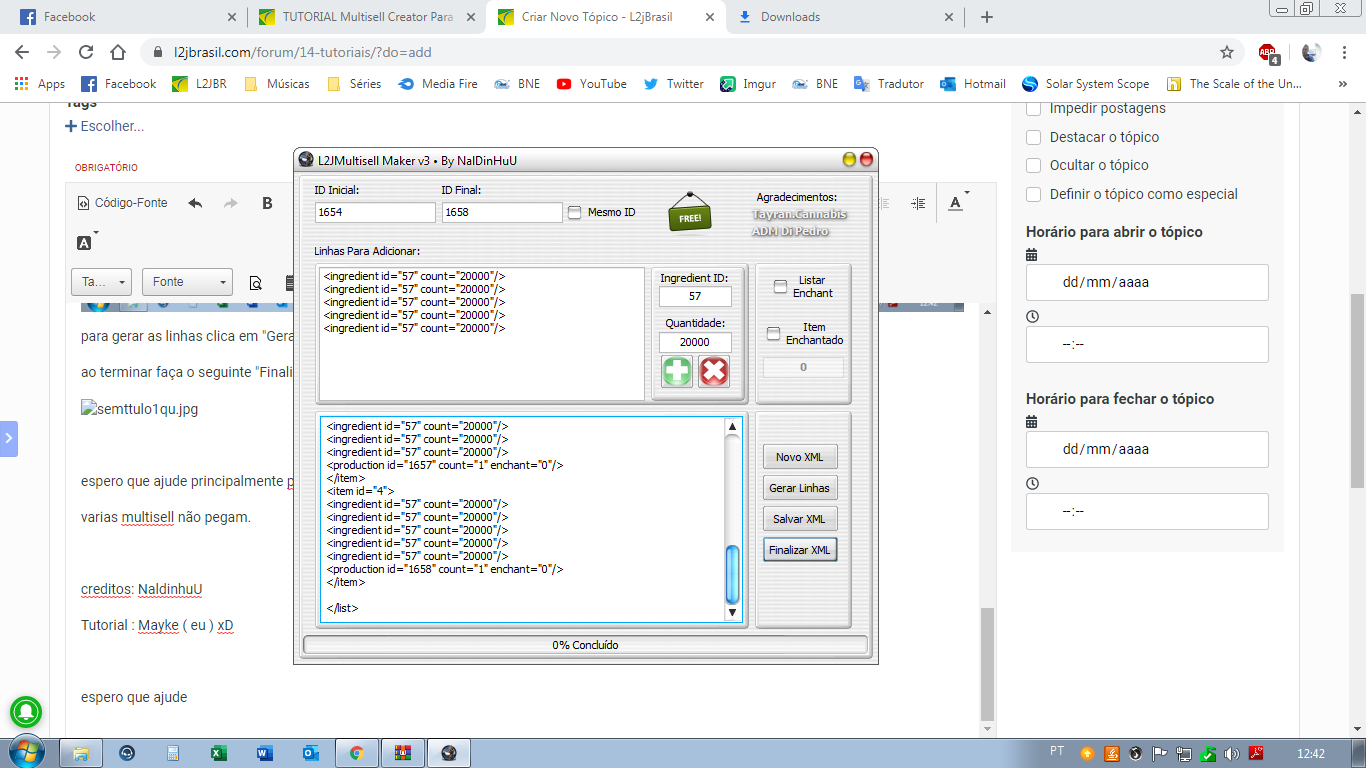Click the Finalizar XML button
Screen dimensions: 1366x768
point(800,549)
